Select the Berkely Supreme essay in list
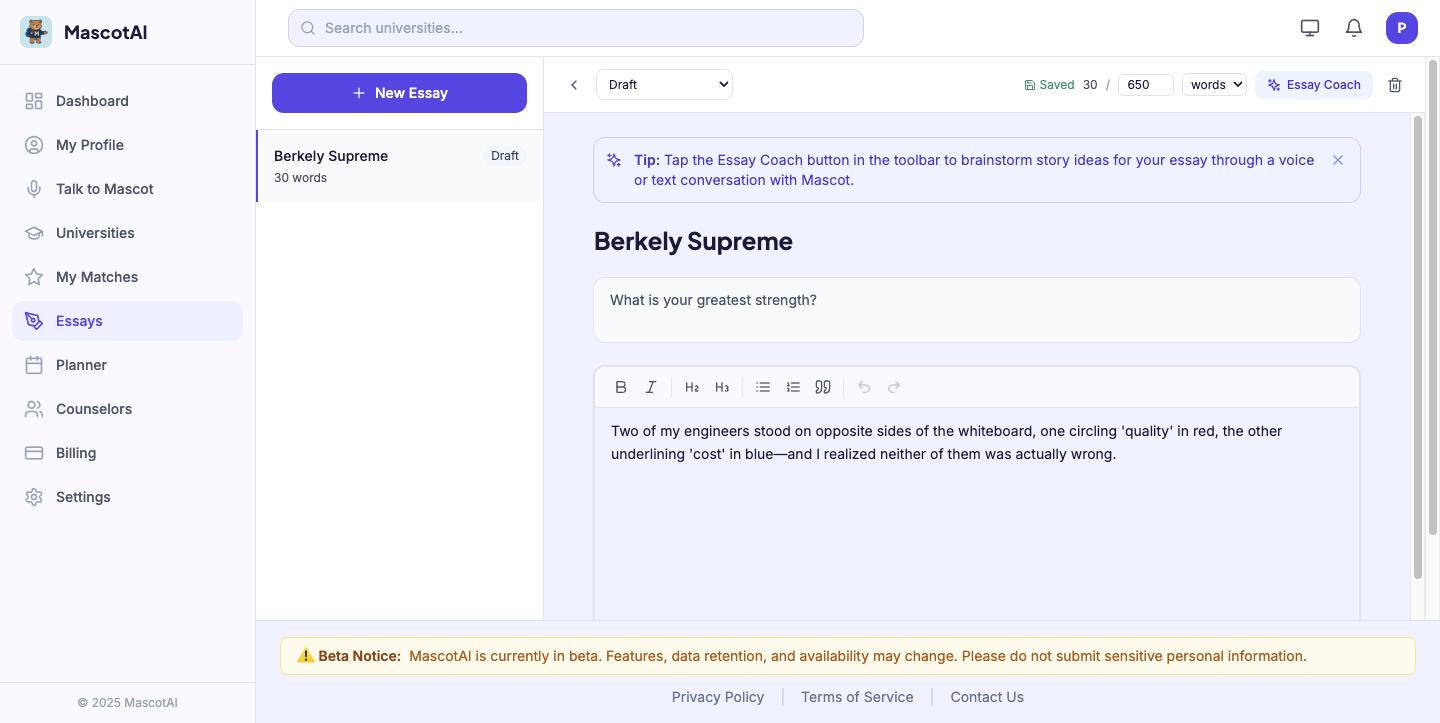 (x=400, y=166)
